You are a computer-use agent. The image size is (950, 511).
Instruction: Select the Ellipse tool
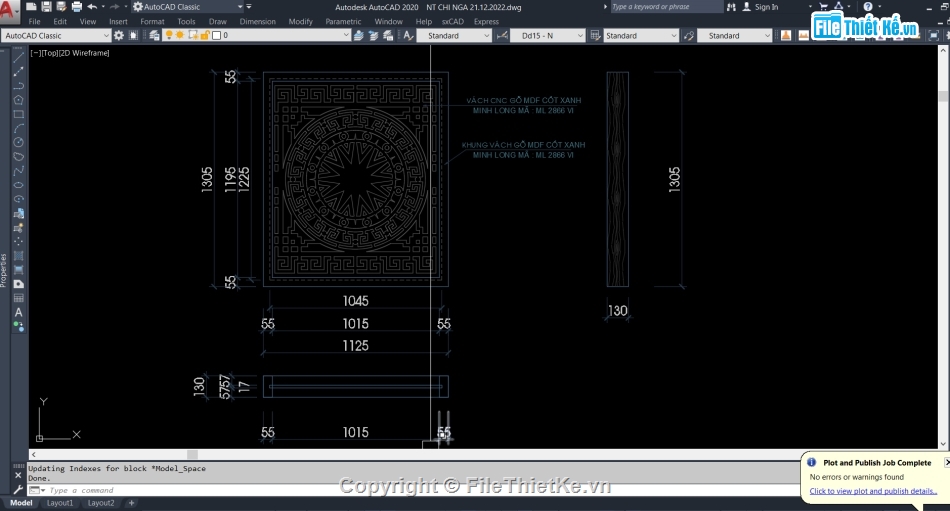pos(19,185)
